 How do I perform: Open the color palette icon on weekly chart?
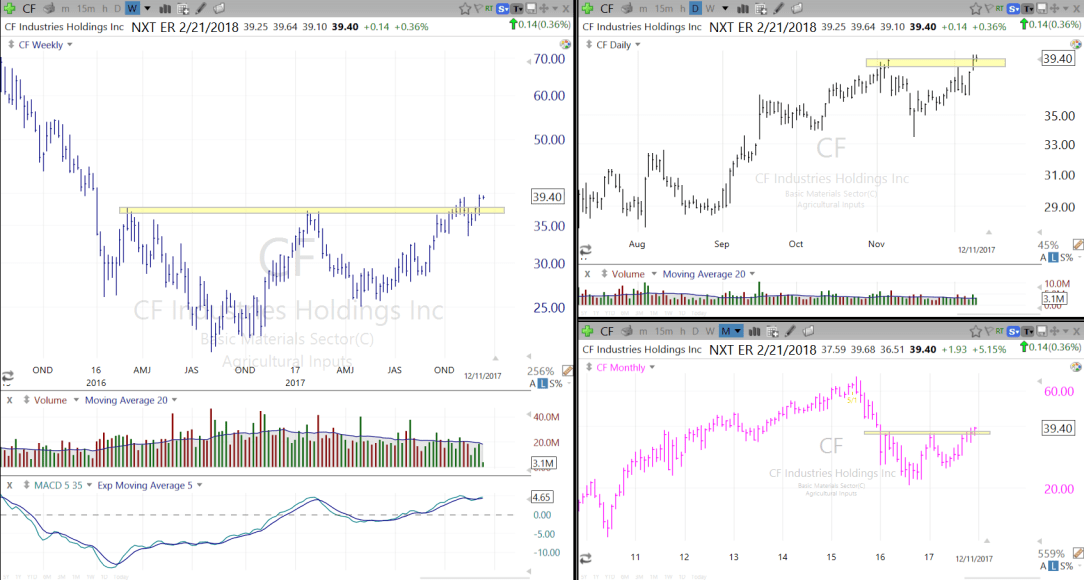coord(565,45)
